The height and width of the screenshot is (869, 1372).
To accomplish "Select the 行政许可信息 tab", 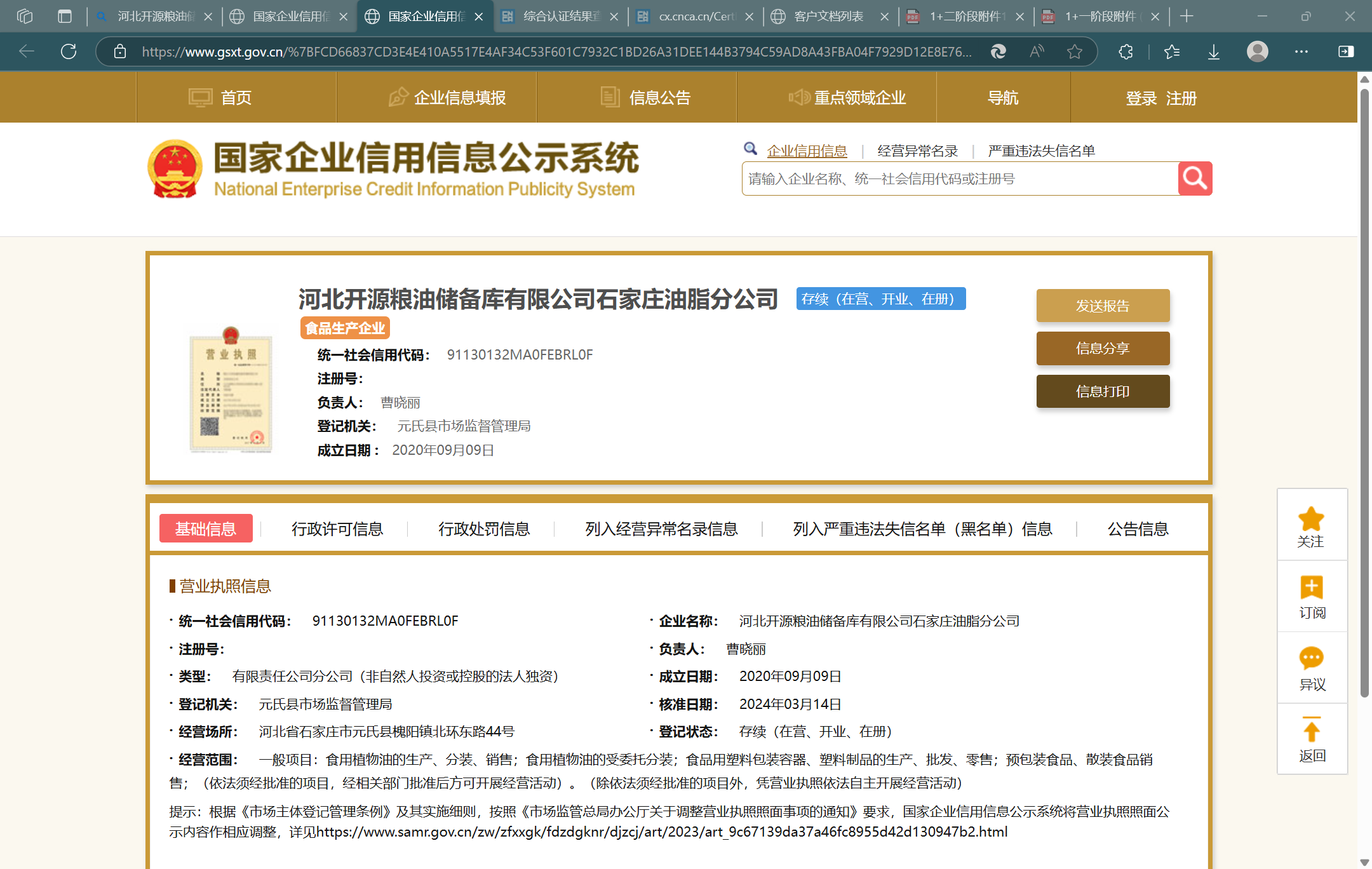I will pos(337,529).
